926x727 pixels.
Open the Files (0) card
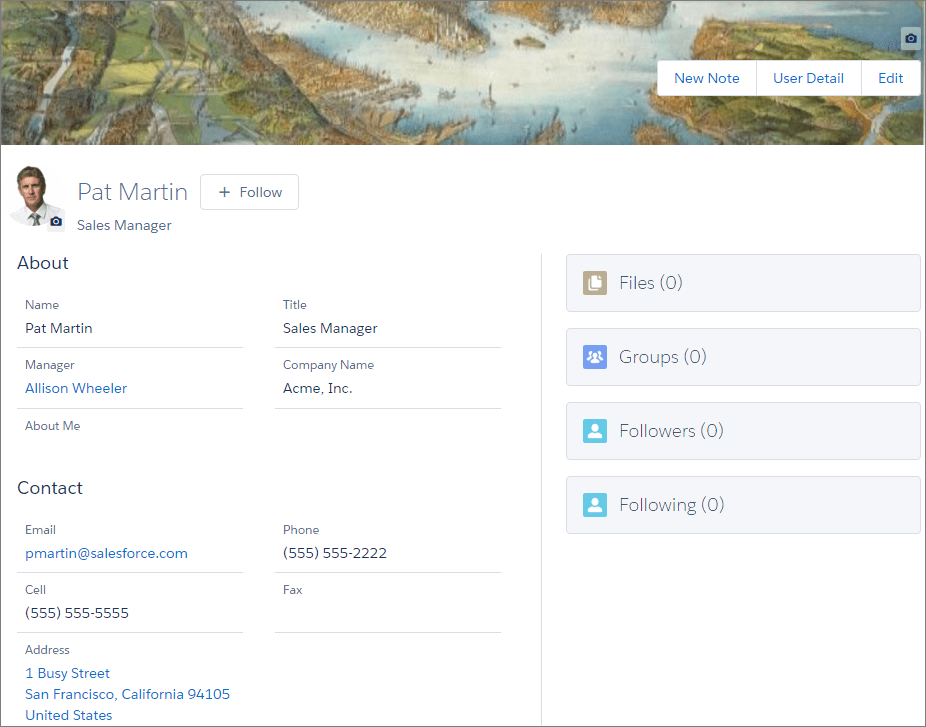coord(743,283)
